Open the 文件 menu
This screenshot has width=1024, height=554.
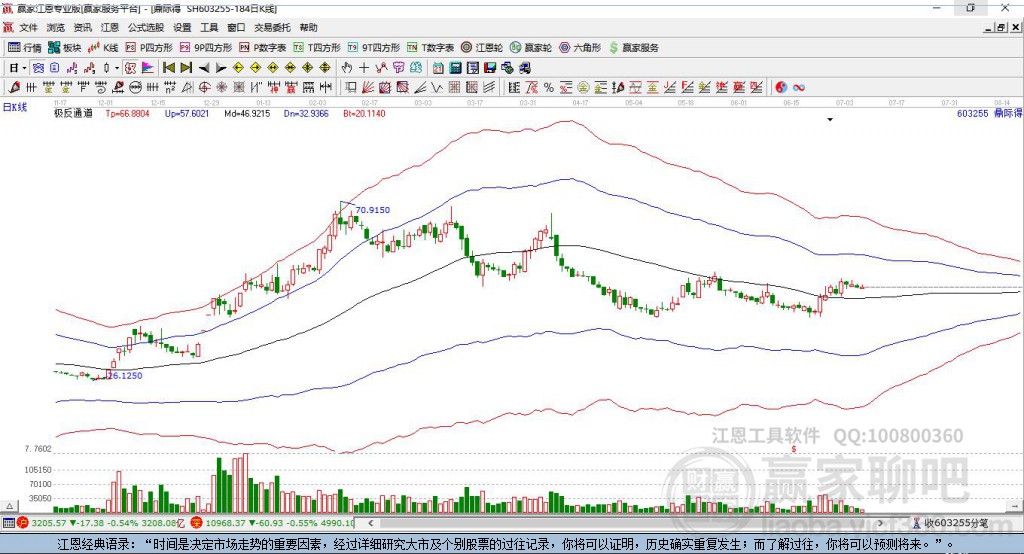point(28,27)
